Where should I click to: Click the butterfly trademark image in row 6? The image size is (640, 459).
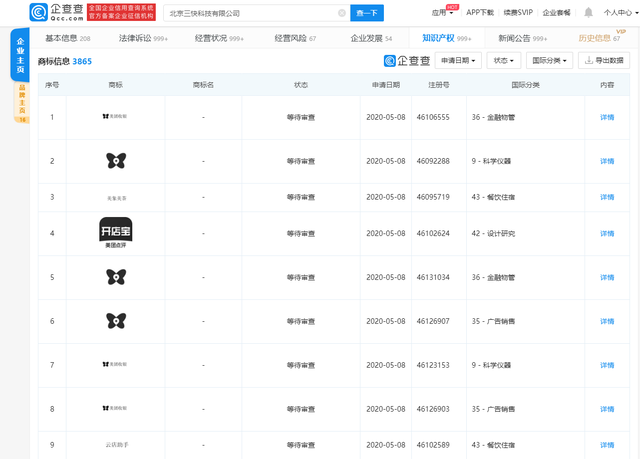116,321
